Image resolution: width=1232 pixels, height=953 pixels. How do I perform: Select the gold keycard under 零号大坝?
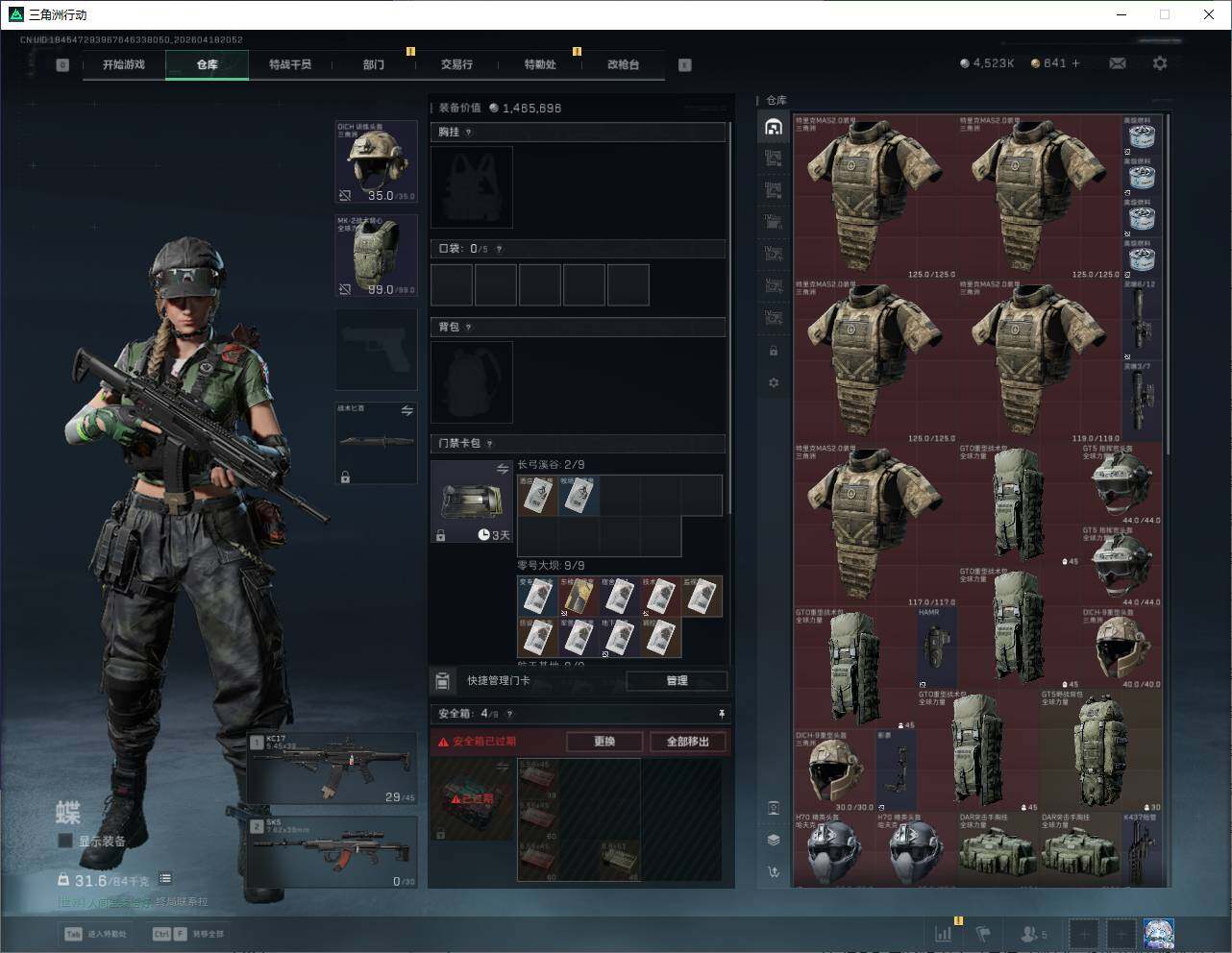(578, 596)
